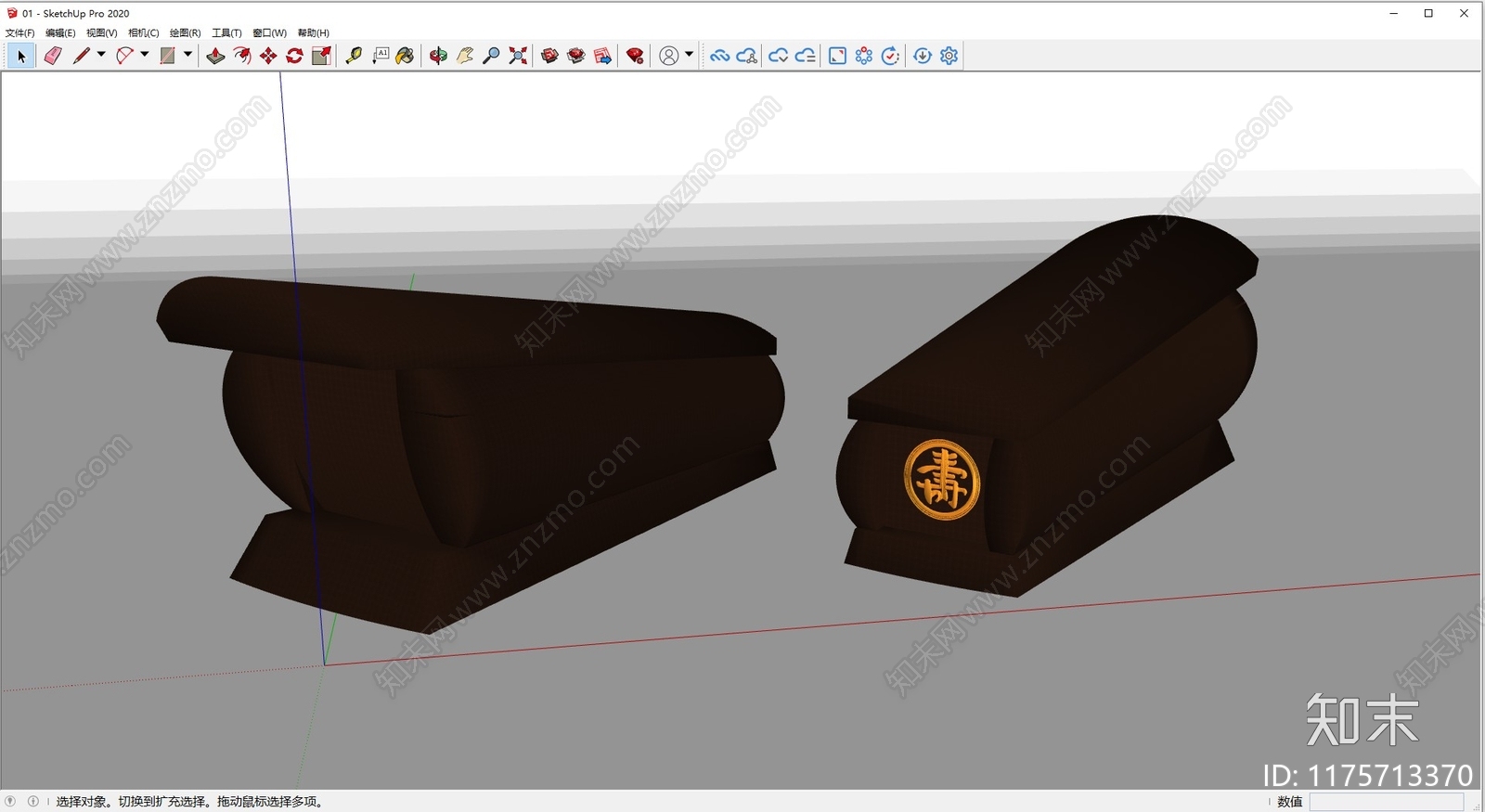Click the status bar info circle icon
The width and height of the screenshot is (1485, 812).
pyautogui.click(x=33, y=802)
